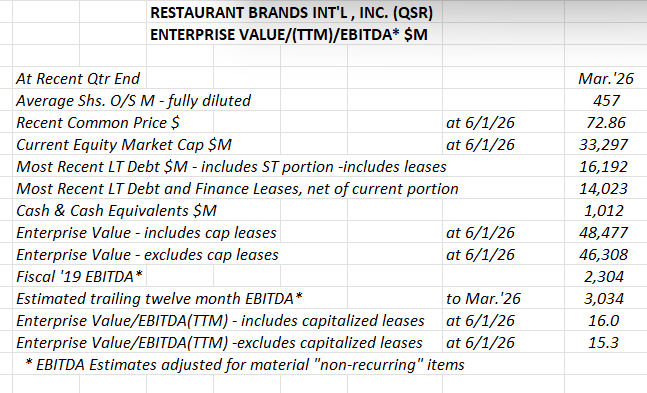Select the 'Recent Common Price $' label cell
The image size is (647, 393).
pyautogui.click(x=98, y=123)
